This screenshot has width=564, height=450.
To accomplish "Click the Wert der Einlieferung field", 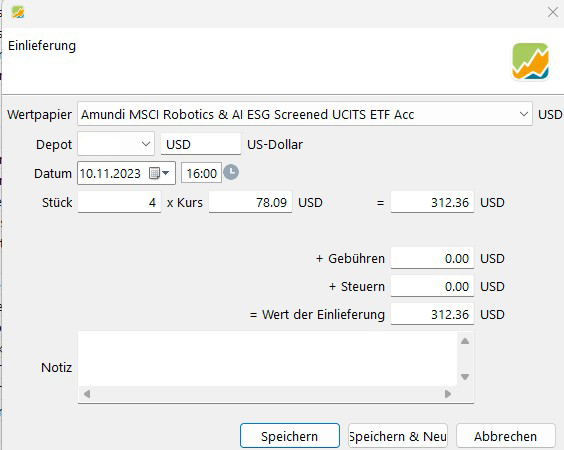I will (x=432, y=314).
